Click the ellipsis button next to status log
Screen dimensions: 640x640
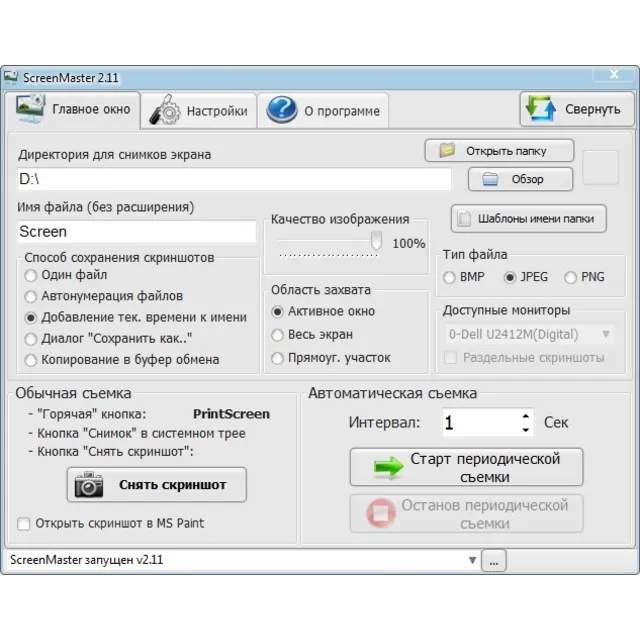tap(494, 561)
